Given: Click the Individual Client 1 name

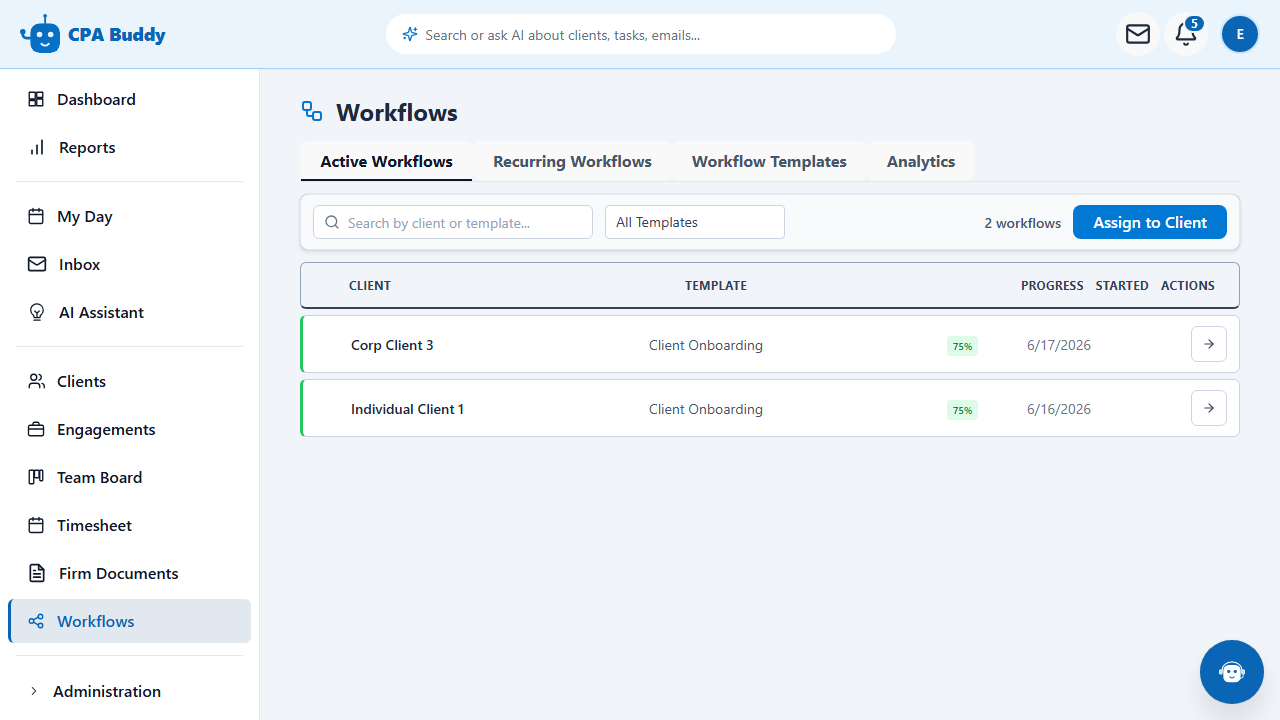Looking at the screenshot, I should [x=407, y=409].
